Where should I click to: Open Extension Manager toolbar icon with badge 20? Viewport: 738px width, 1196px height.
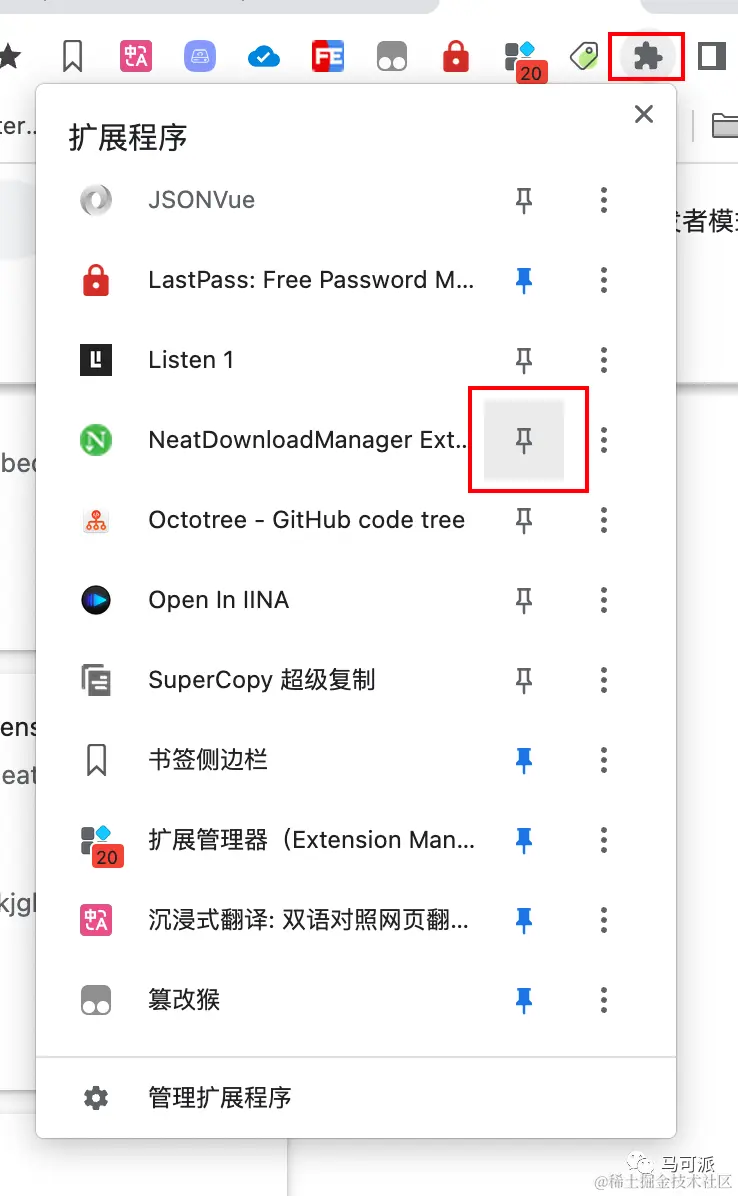[x=525, y=61]
